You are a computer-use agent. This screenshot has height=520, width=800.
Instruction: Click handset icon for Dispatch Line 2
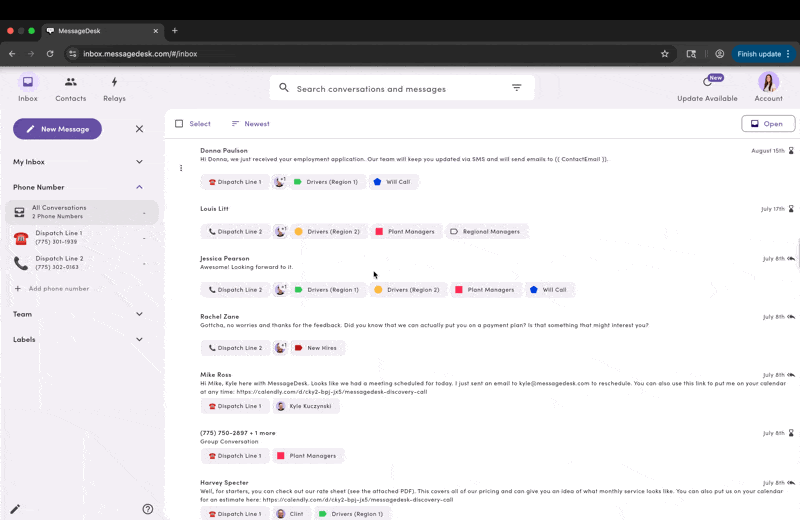coord(21,263)
